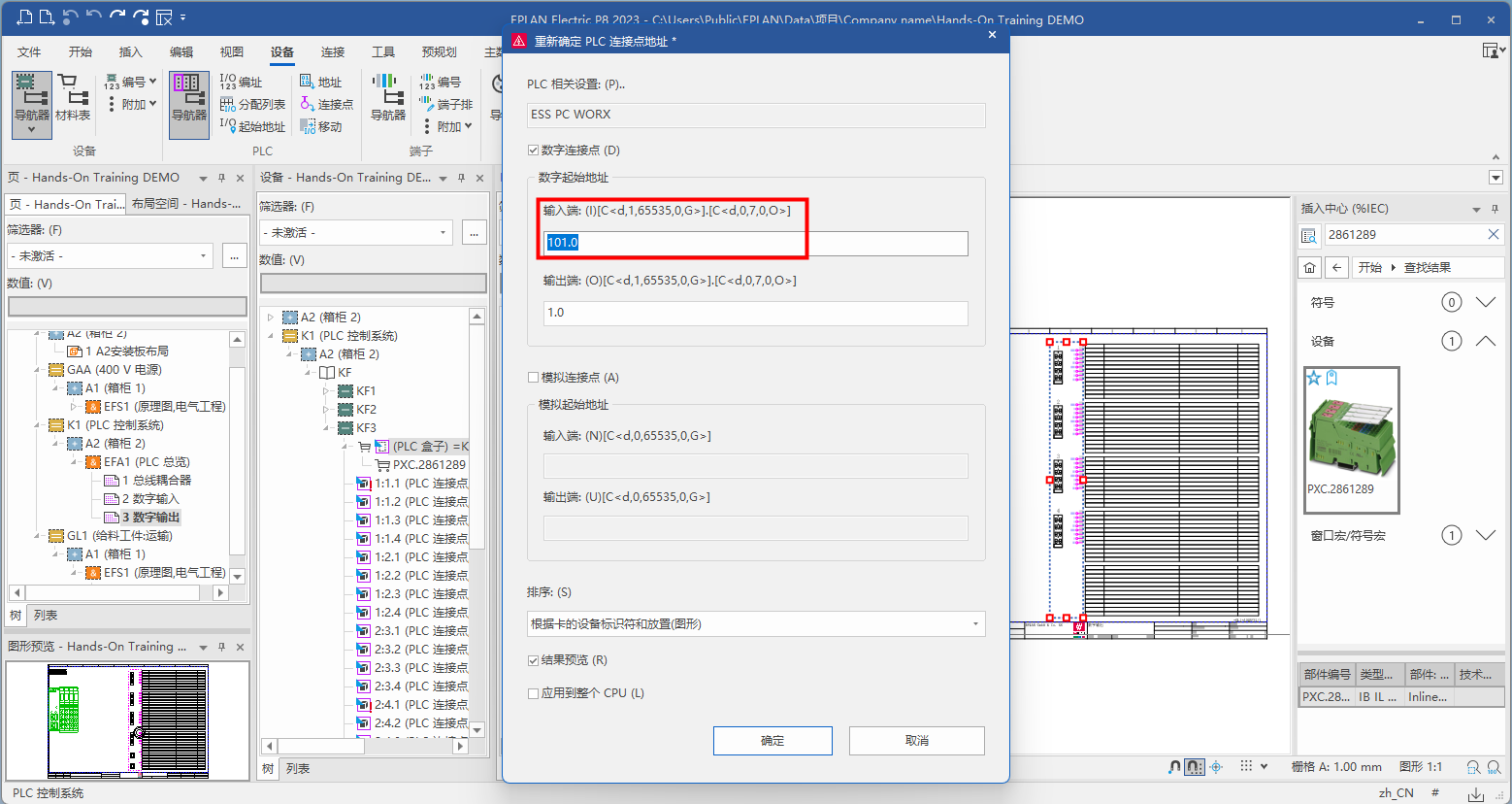Open the 插入中心 panel menu arrow
Viewport: 1512px width, 804px height.
pos(1476,209)
